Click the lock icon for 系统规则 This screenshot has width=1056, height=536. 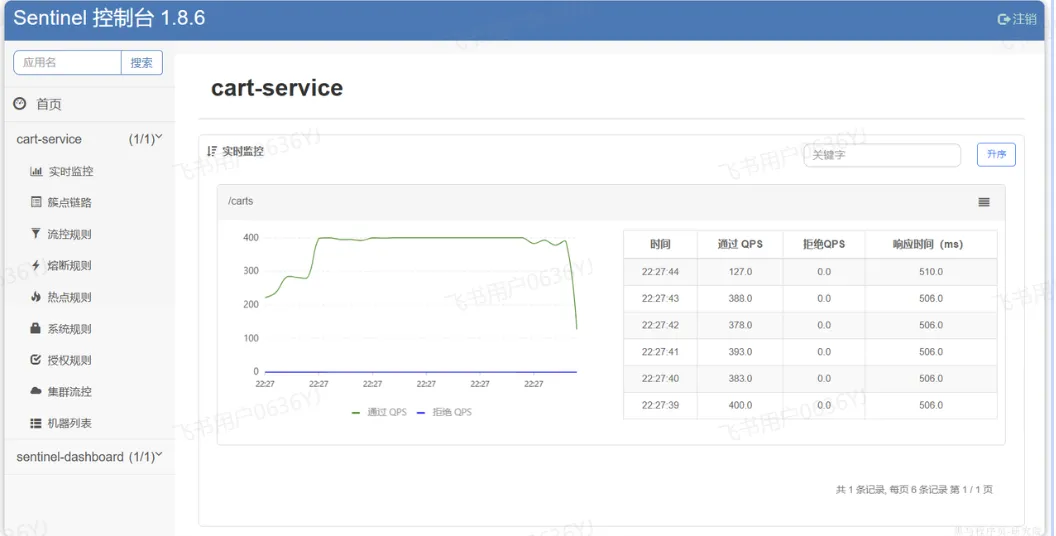coord(36,328)
